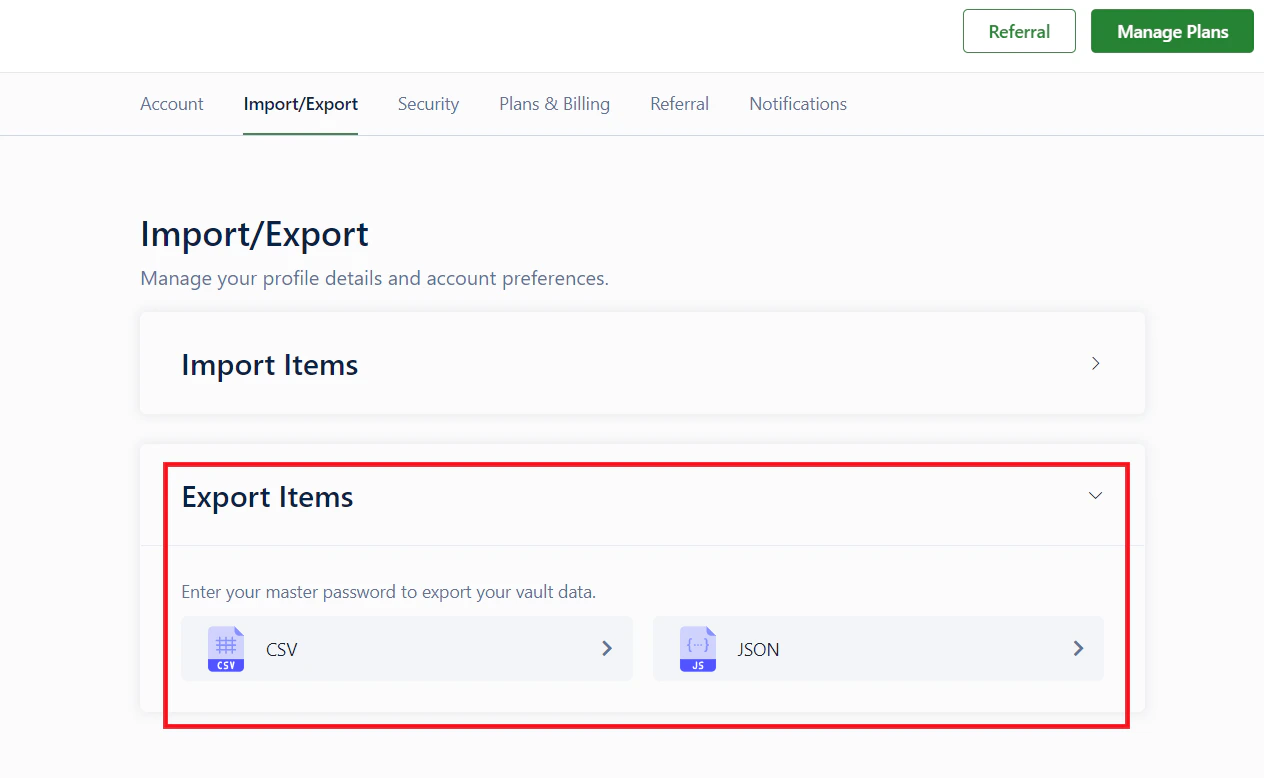Click the Manage Plans button
The image size is (1264, 778).
[1171, 31]
